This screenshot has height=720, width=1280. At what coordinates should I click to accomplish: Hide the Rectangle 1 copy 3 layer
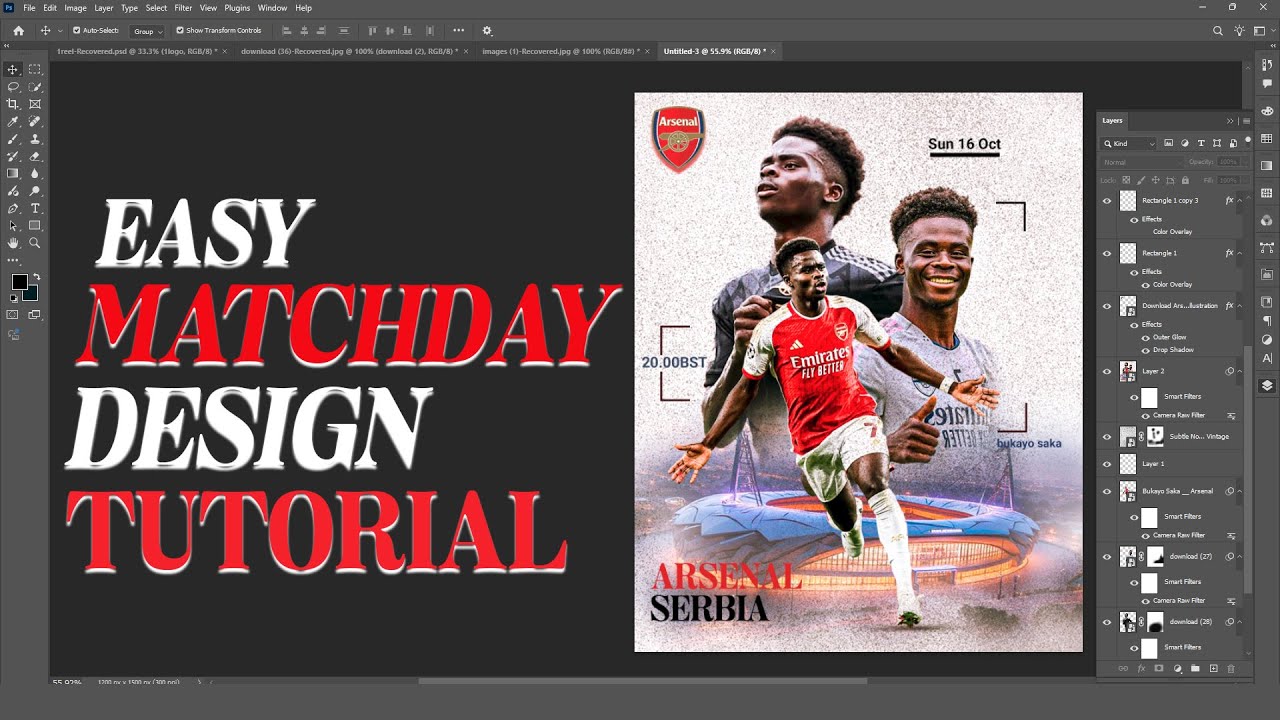coord(1106,201)
